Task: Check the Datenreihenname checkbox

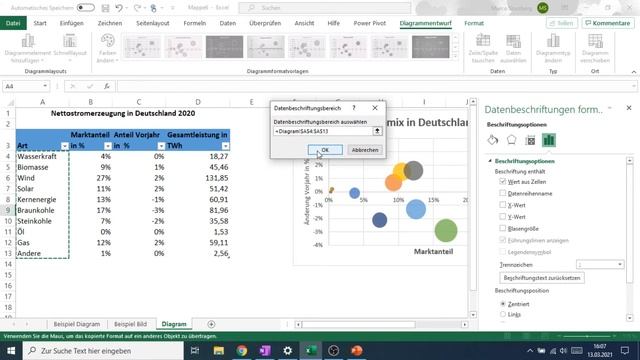Action: 502,193
